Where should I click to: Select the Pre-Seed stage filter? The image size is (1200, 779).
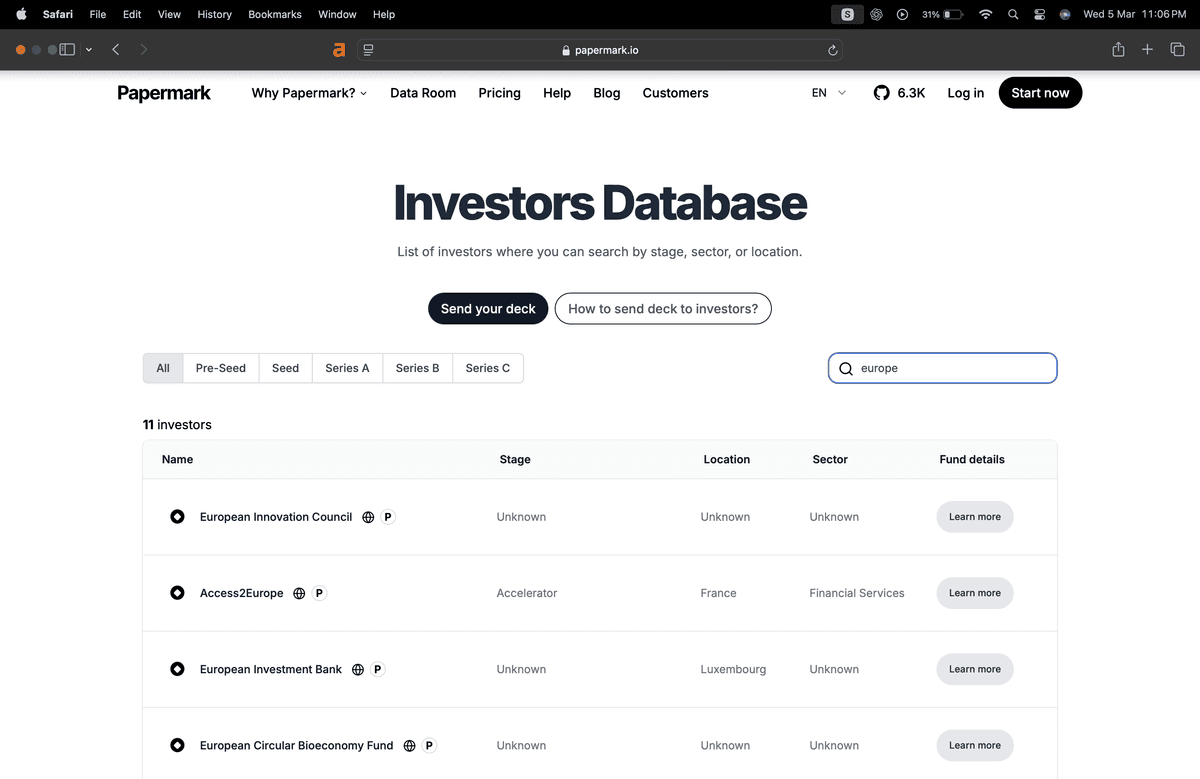[221, 368]
